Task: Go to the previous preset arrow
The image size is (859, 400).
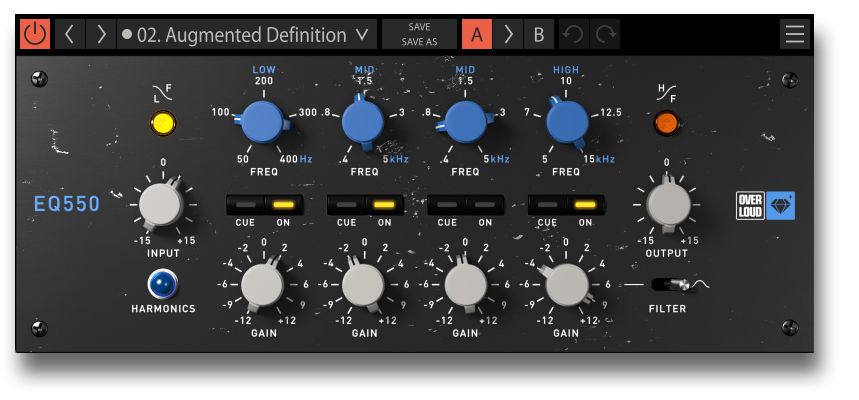Action: point(70,35)
